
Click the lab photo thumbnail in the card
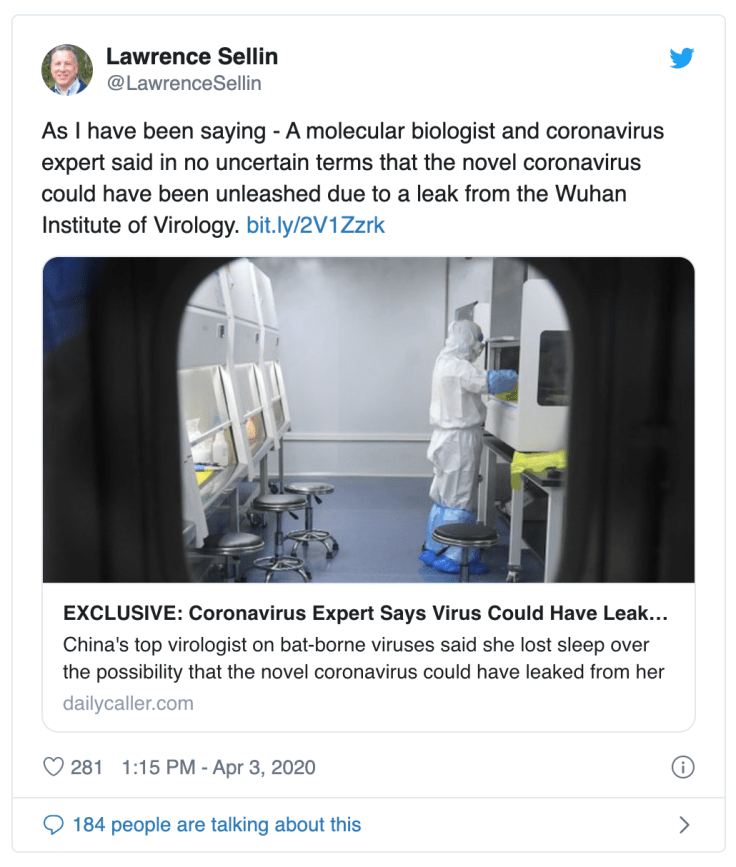coord(367,420)
